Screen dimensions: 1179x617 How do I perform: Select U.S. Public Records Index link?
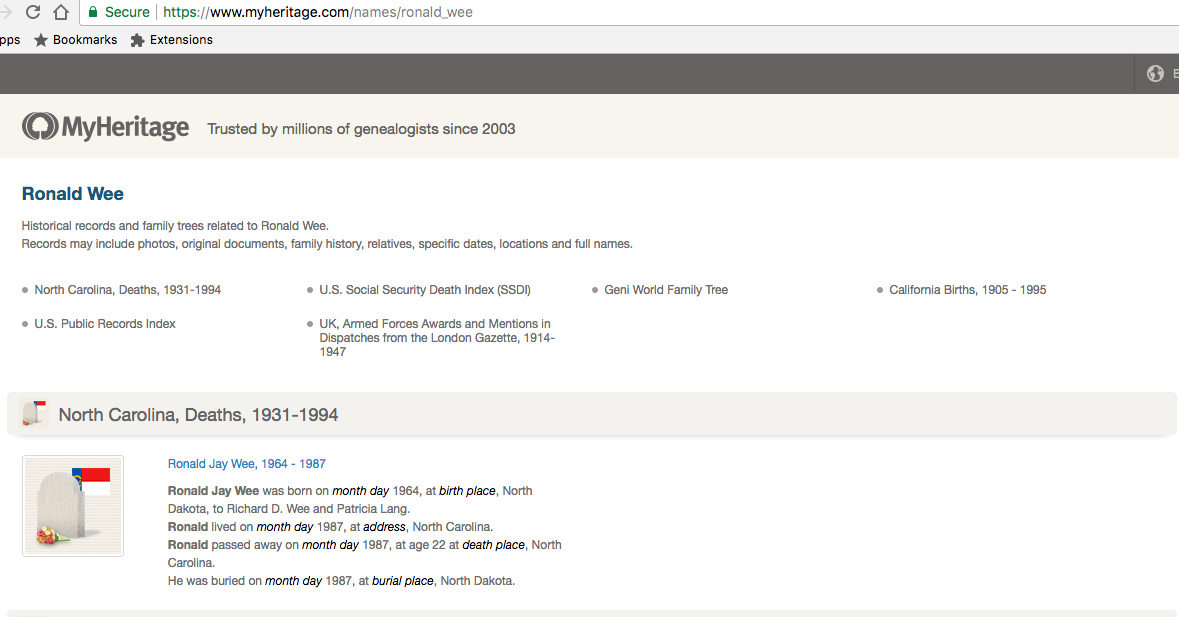pyautogui.click(x=105, y=324)
